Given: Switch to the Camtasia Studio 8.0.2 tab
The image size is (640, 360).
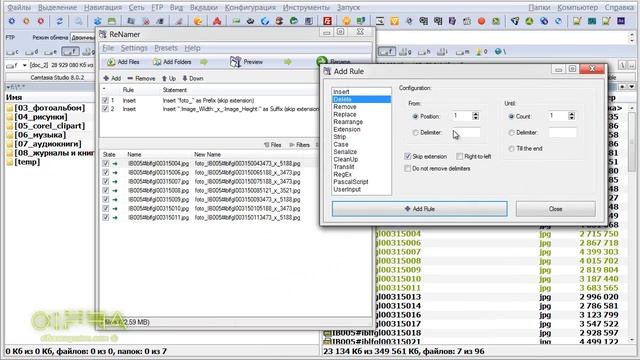Looking at the screenshot, I should coord(57,77).
